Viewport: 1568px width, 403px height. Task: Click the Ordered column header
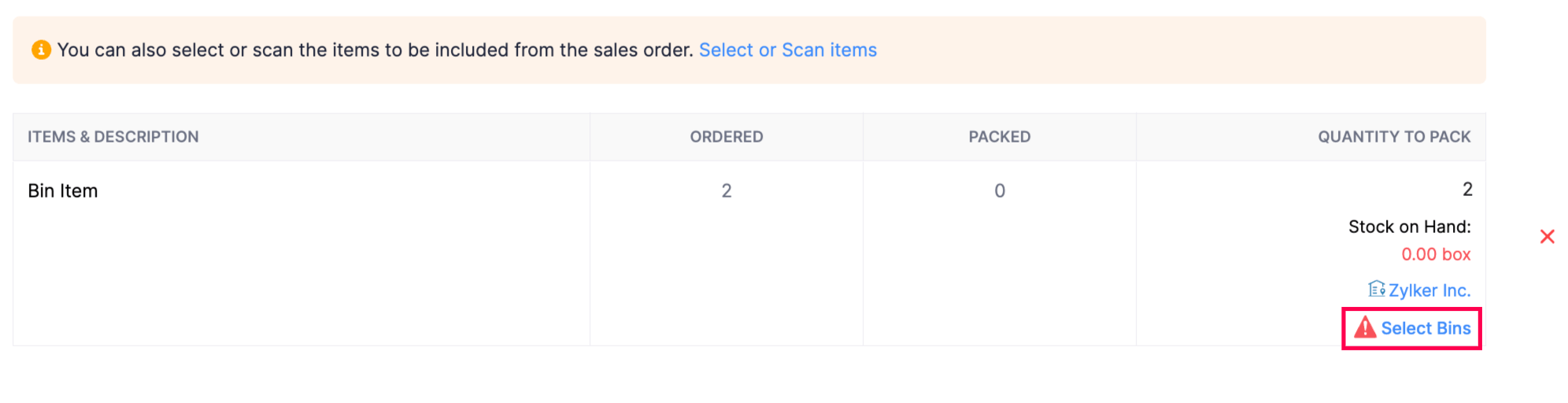(x=726, y=137)
